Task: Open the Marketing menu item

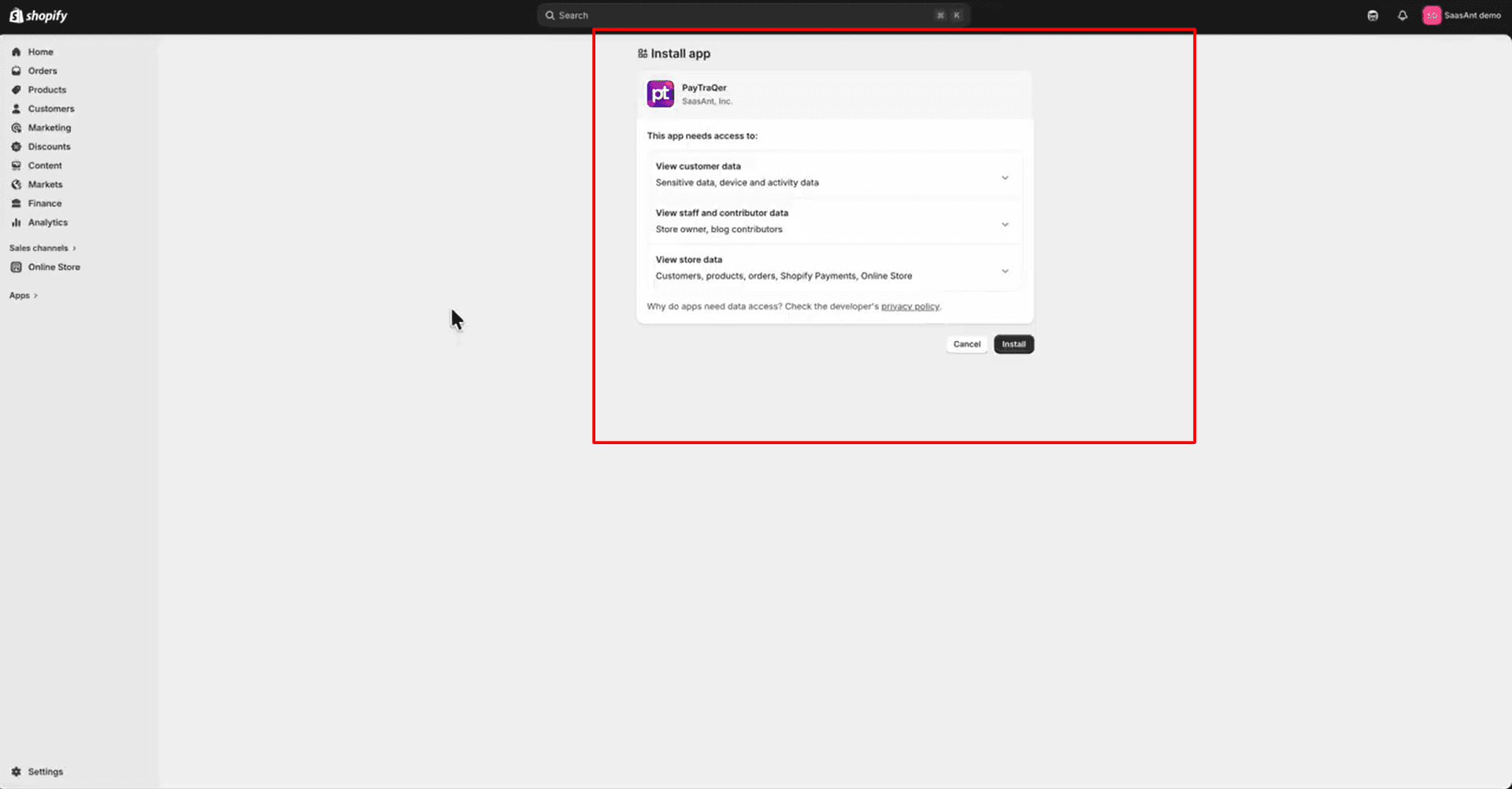Action: click(x=50, y=128)
